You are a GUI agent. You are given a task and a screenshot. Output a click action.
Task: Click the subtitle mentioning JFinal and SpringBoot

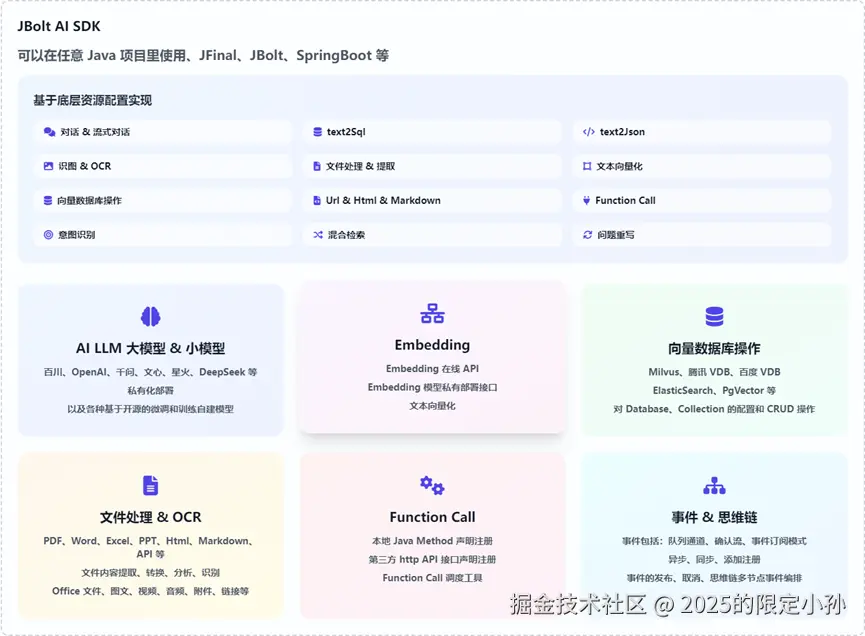[203, 56]
